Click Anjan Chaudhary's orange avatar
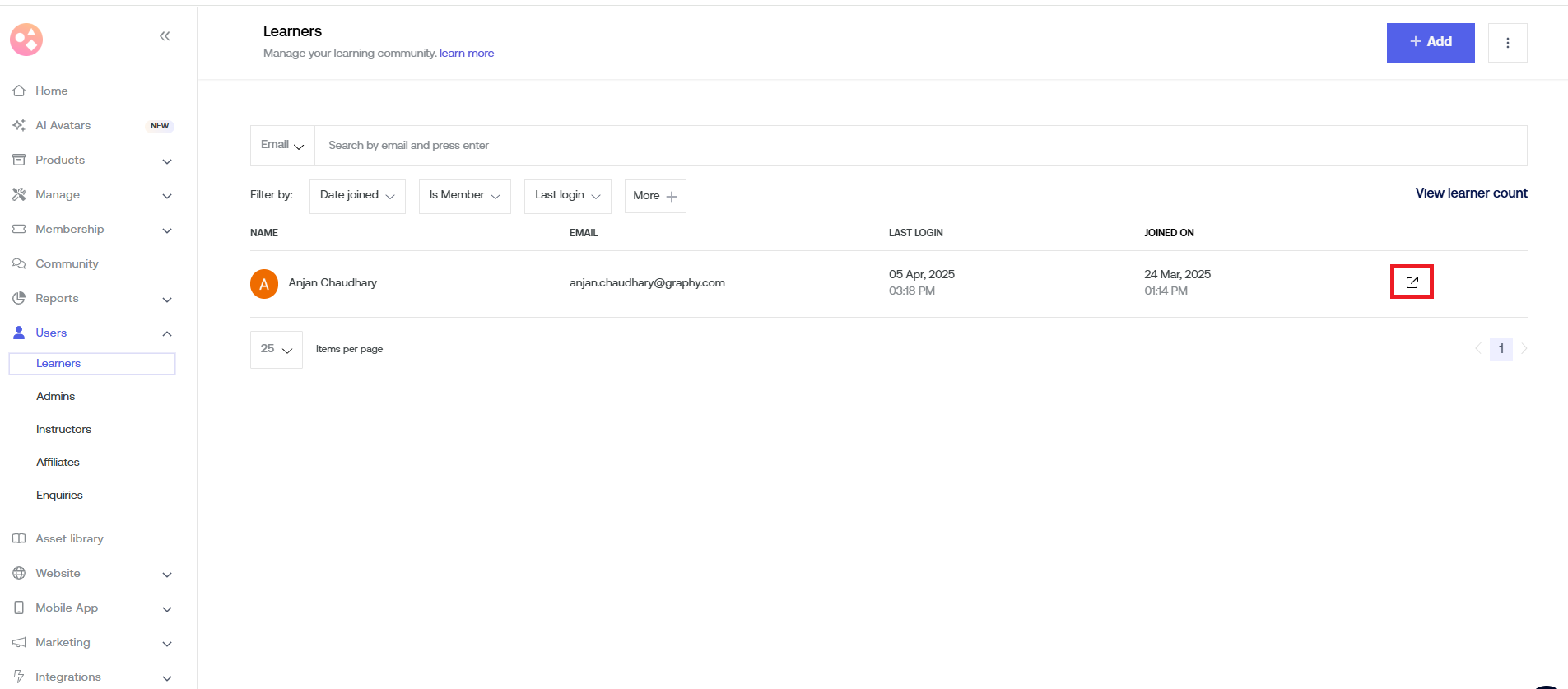Image resolution: width=1568 pixels, height=689 pixels. (264, 283)
